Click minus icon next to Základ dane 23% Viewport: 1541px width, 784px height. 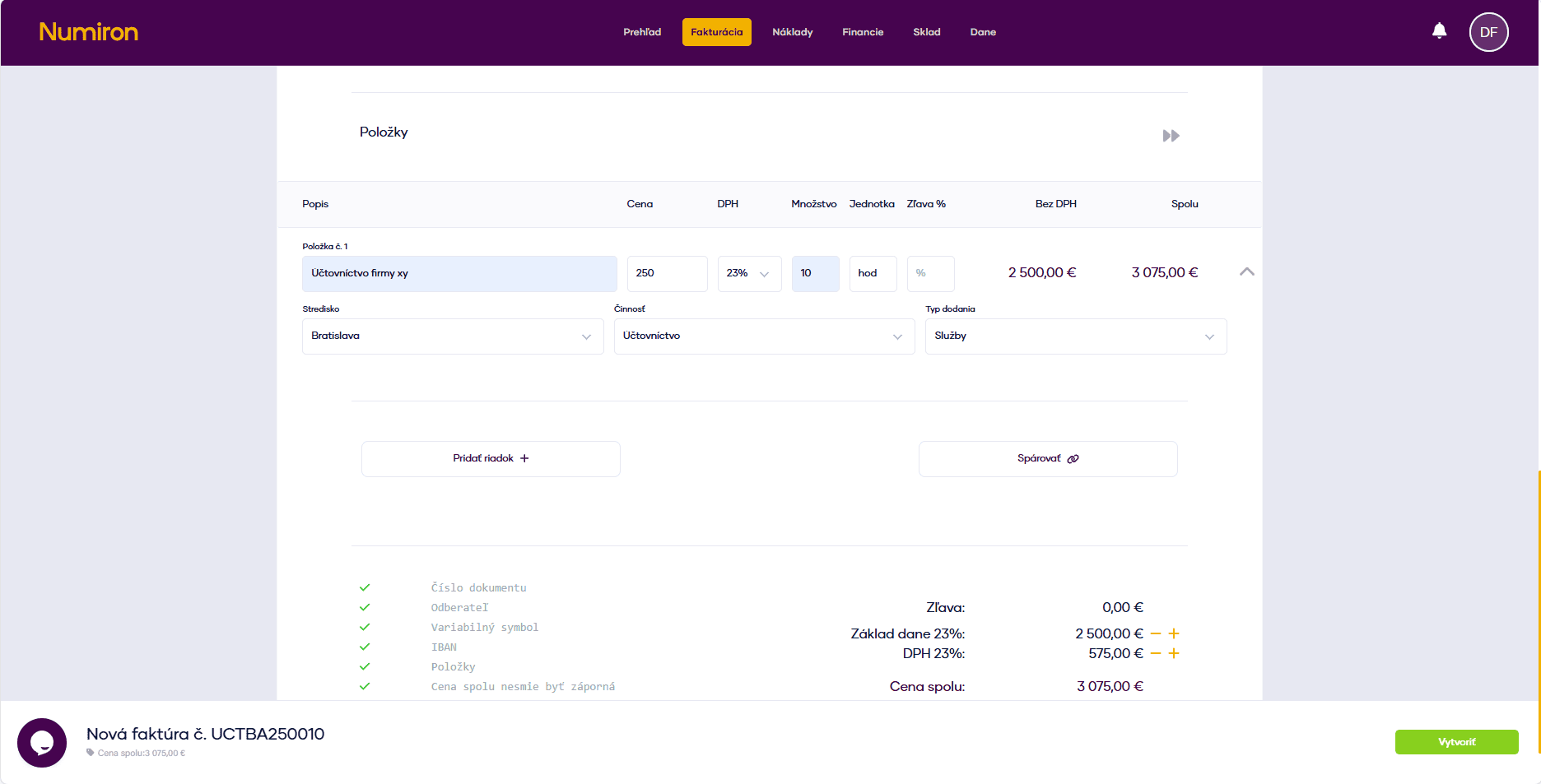pos(1156,633)
